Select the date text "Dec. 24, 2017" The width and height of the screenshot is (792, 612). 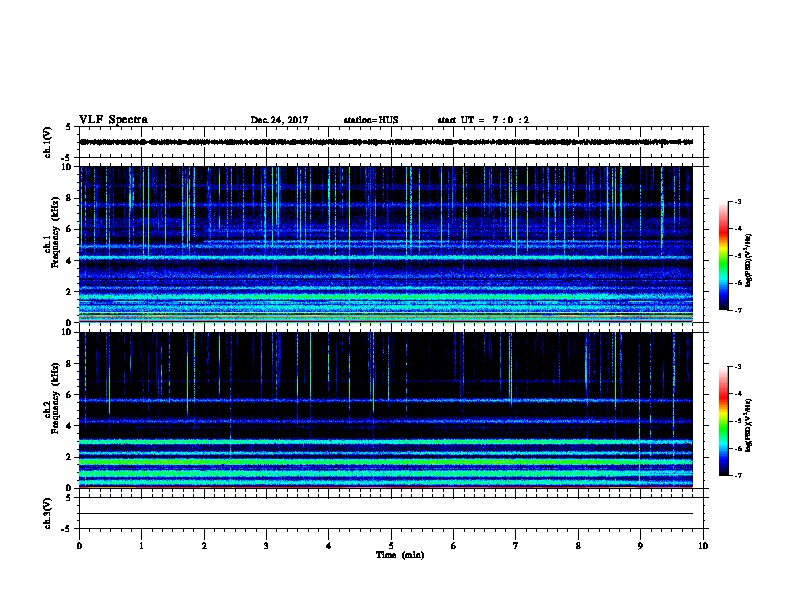pos(279,120)
